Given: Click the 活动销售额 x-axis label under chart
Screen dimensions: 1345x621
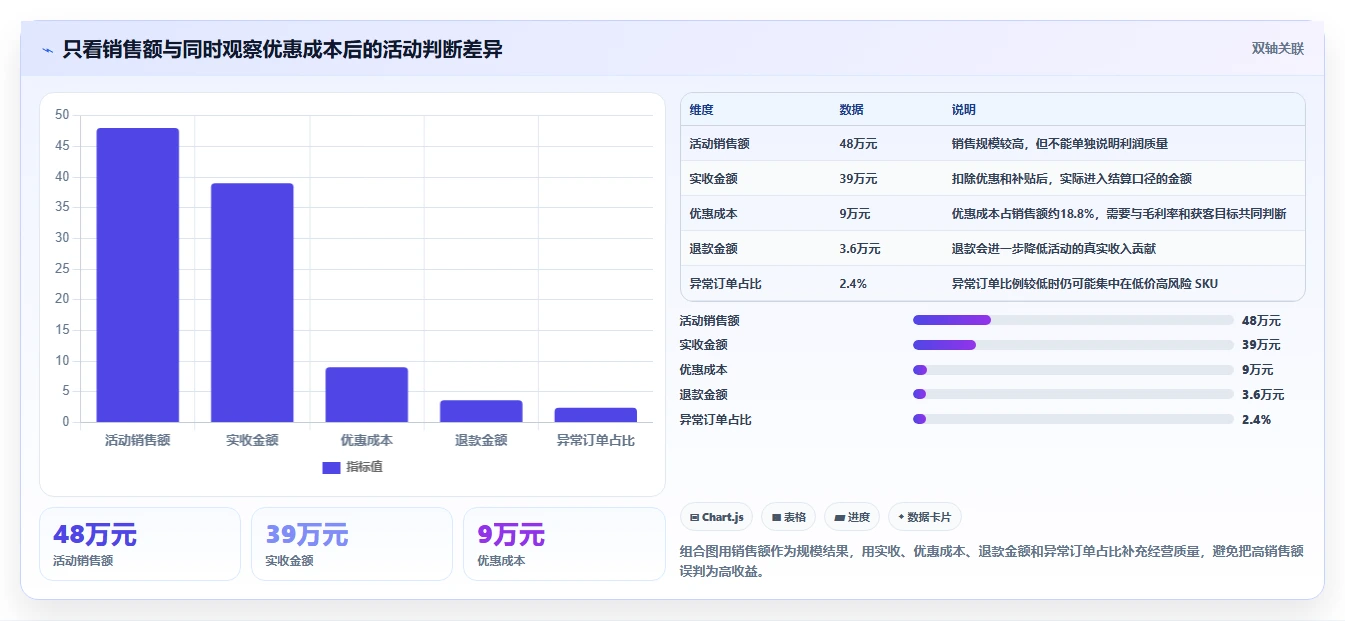Looking at the screenshot, I should point(138,440).
